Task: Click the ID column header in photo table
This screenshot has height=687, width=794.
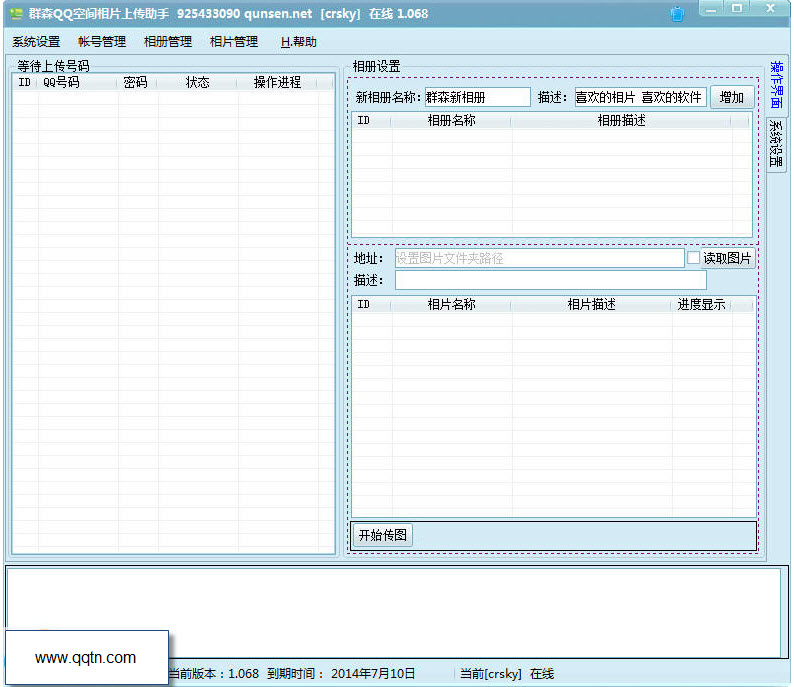Action: click(x=371, y=304)
